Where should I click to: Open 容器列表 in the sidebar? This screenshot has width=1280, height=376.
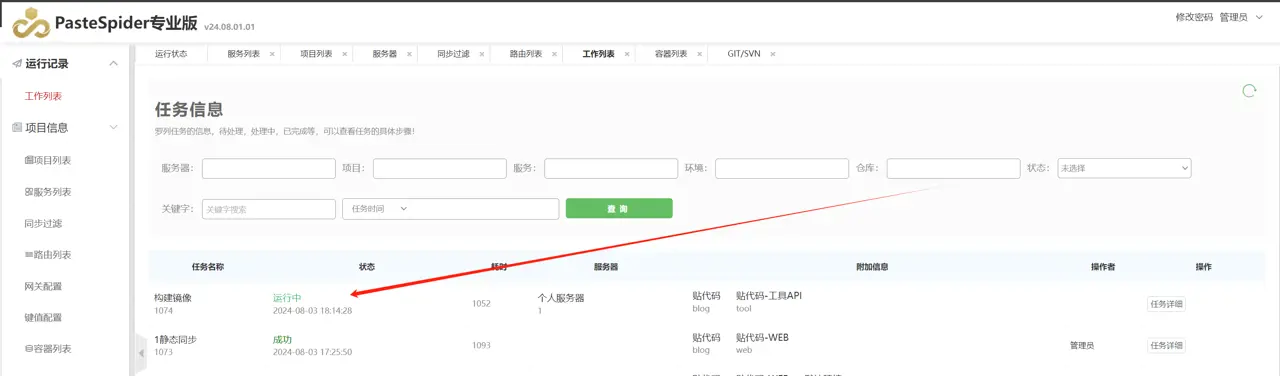coord(47,349)
